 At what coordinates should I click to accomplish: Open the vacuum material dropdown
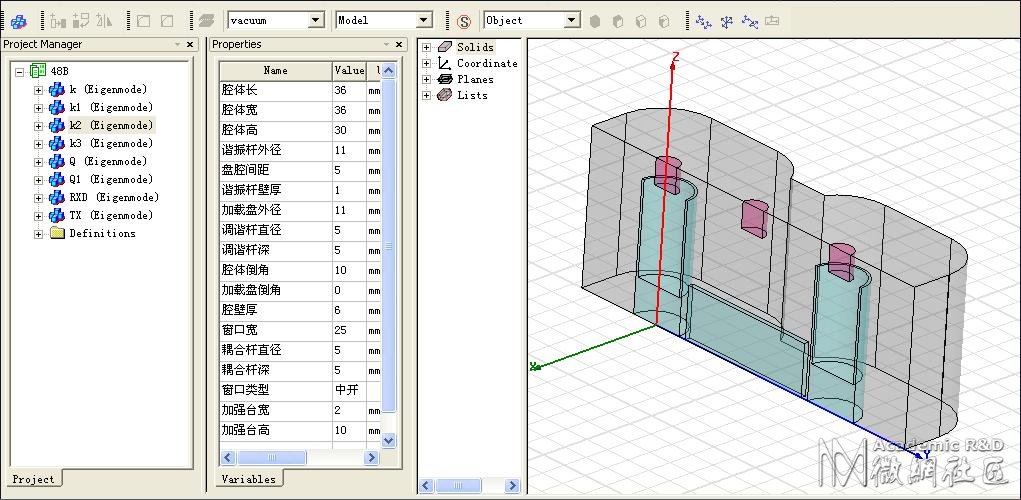[316, 20]
